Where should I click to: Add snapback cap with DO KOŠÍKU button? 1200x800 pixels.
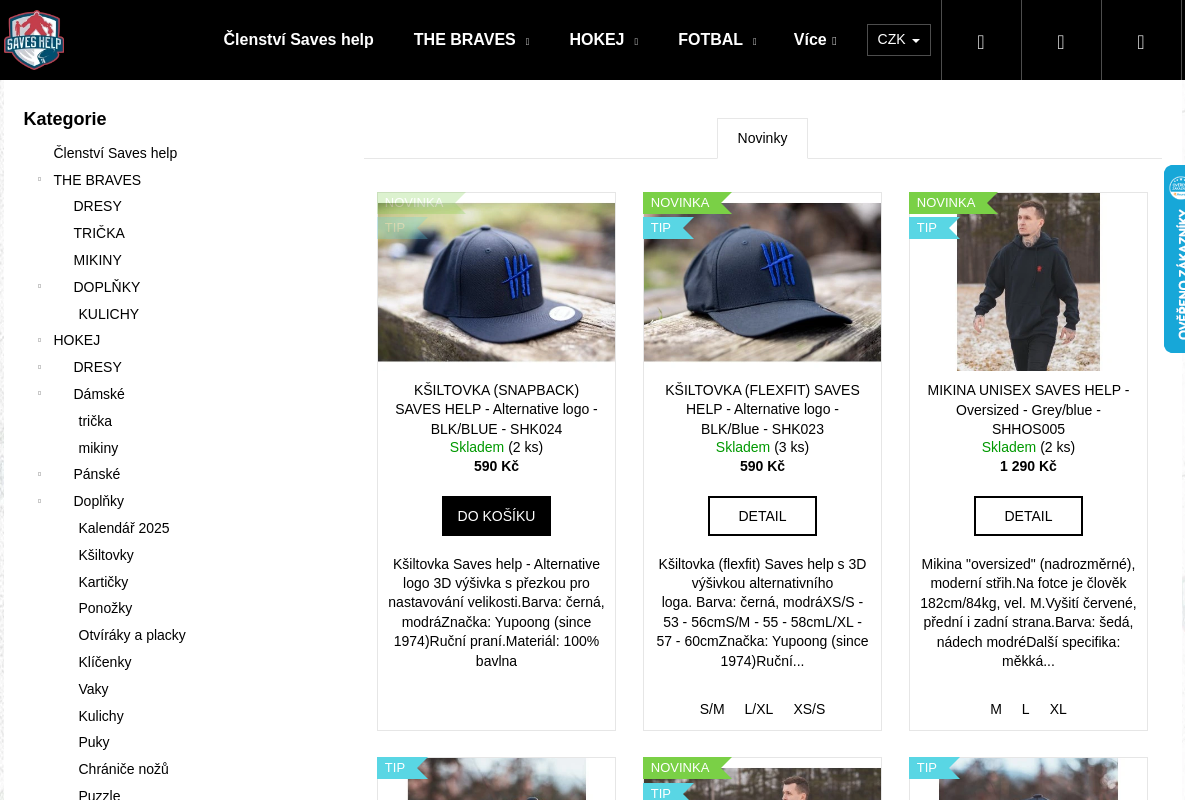tap(496, 516)
